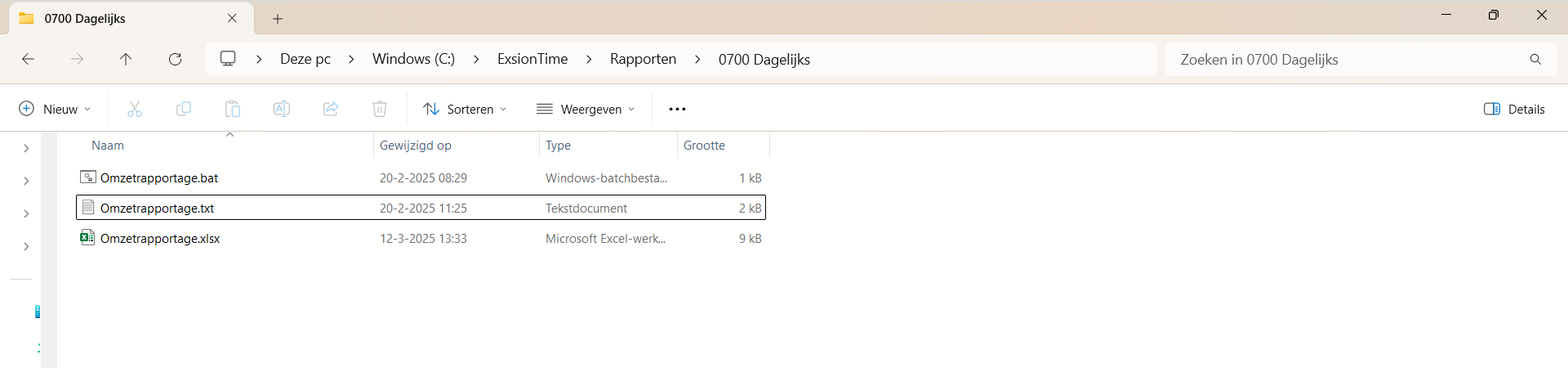Go up one folder level
The image size is (1568, 368).
pos(126,59)
